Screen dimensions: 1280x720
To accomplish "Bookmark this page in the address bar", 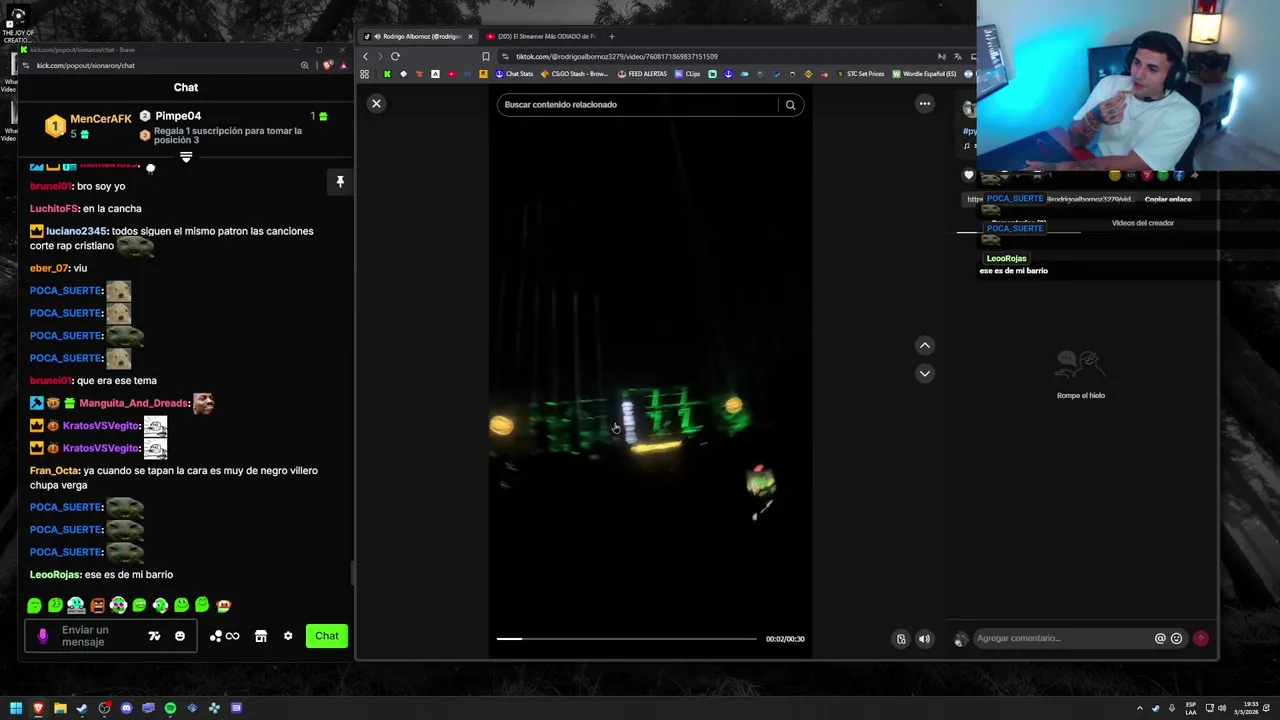I will click(x=486, y=57).
